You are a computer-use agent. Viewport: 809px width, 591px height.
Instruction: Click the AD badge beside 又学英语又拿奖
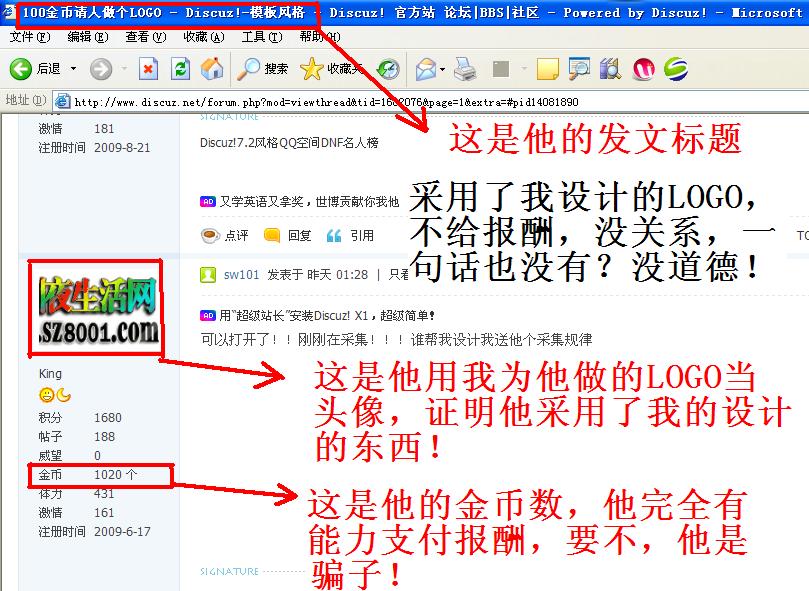pos(207,201)
